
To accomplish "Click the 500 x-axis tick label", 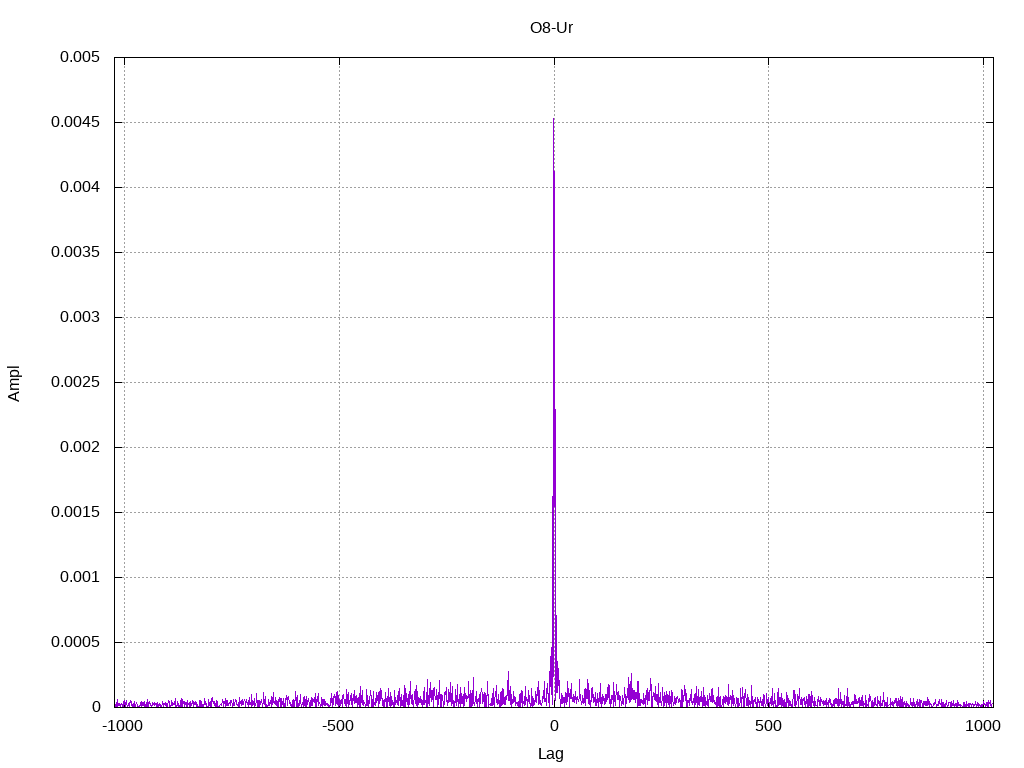I will click(x=768, y=726).
